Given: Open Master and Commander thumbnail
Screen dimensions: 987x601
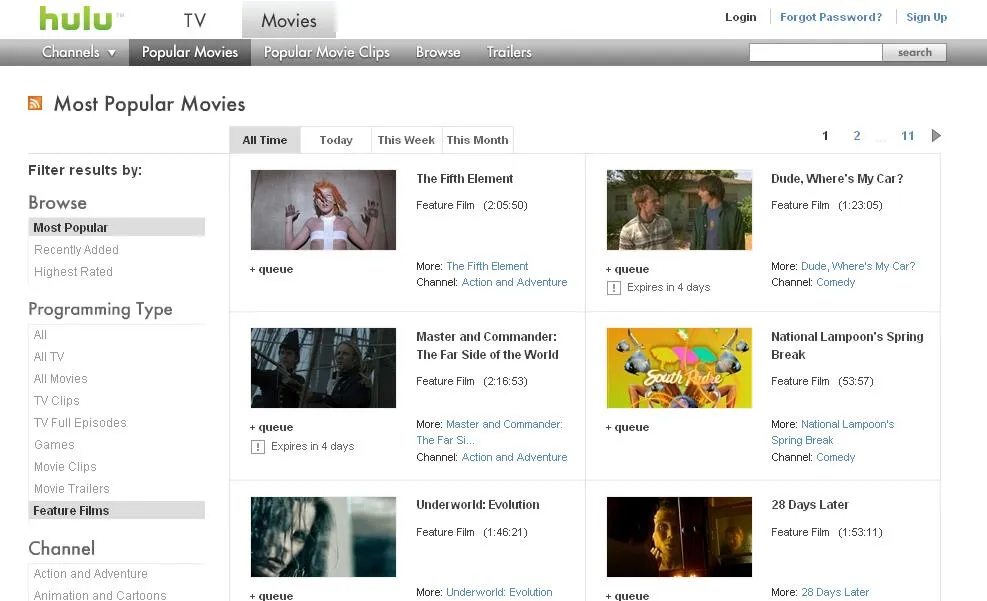Looking at the screenshot, I should (324, 368).
